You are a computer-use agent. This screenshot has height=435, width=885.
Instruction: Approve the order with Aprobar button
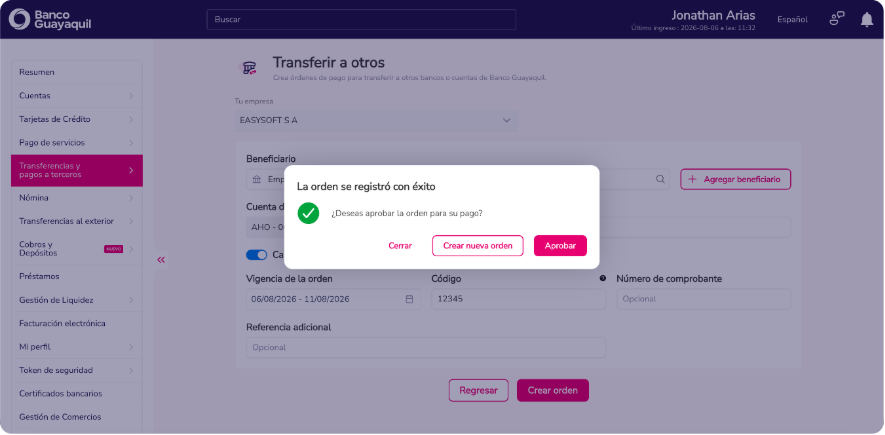(x=560, y=245)
